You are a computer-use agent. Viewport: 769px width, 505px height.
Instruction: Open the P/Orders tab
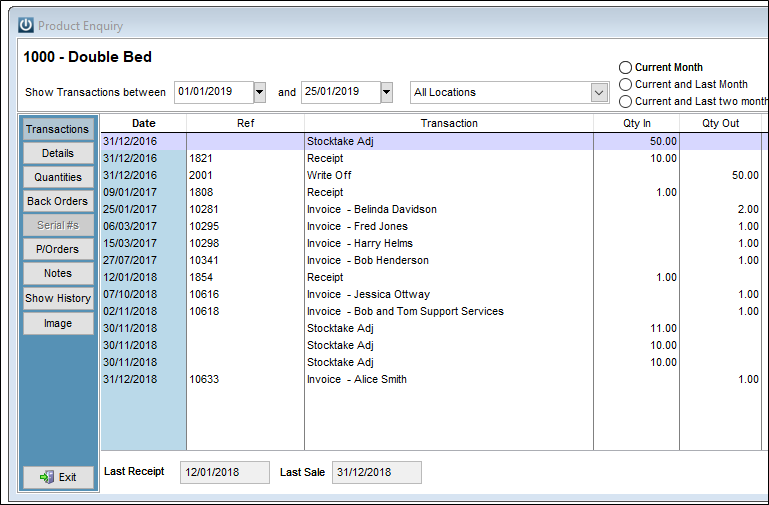click(58, 249)
